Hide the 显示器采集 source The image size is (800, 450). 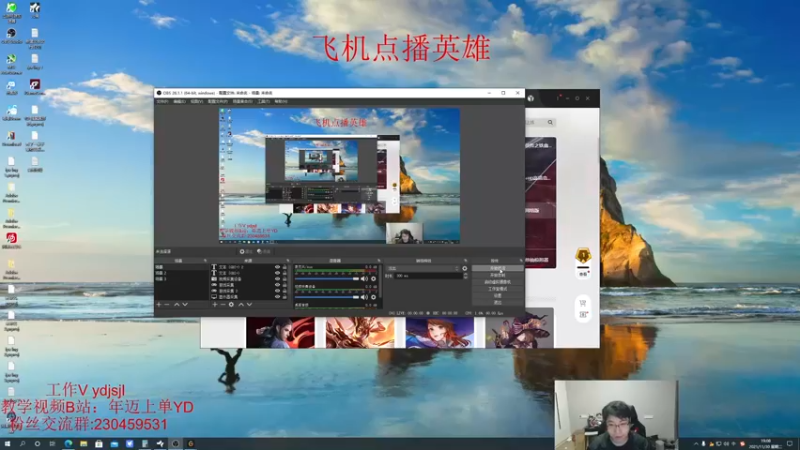pos(278,296)
